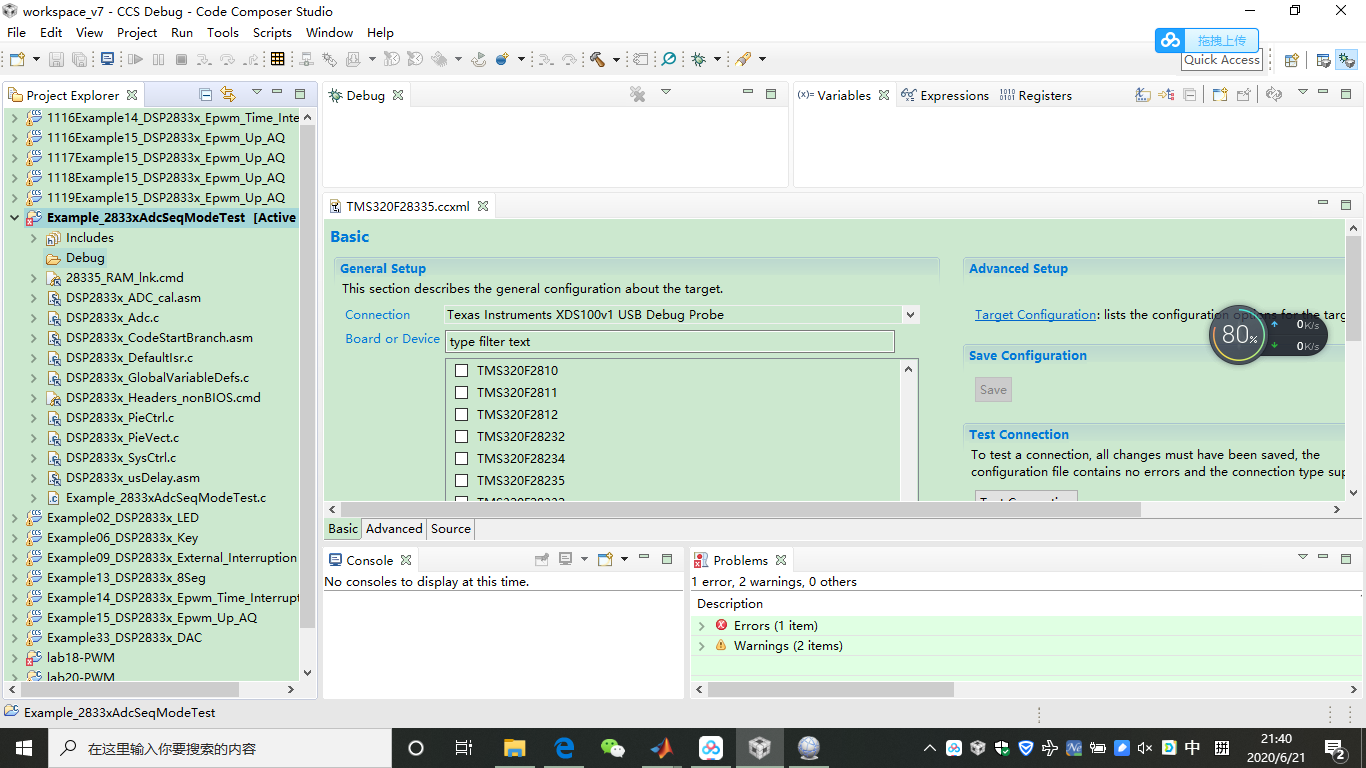The height and width of the screenshot is (768, 1366).
Task: Check the TMS320F28235 device option
Action: pos(461,481)
